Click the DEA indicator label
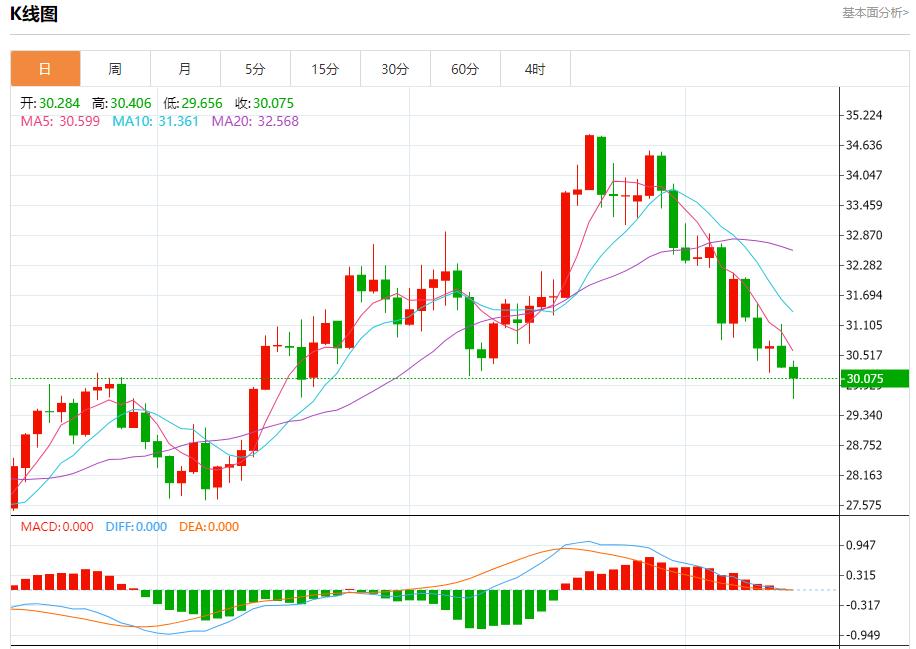Image resolution: width=916 pixels, height=649 pixels. click(209, 527)
